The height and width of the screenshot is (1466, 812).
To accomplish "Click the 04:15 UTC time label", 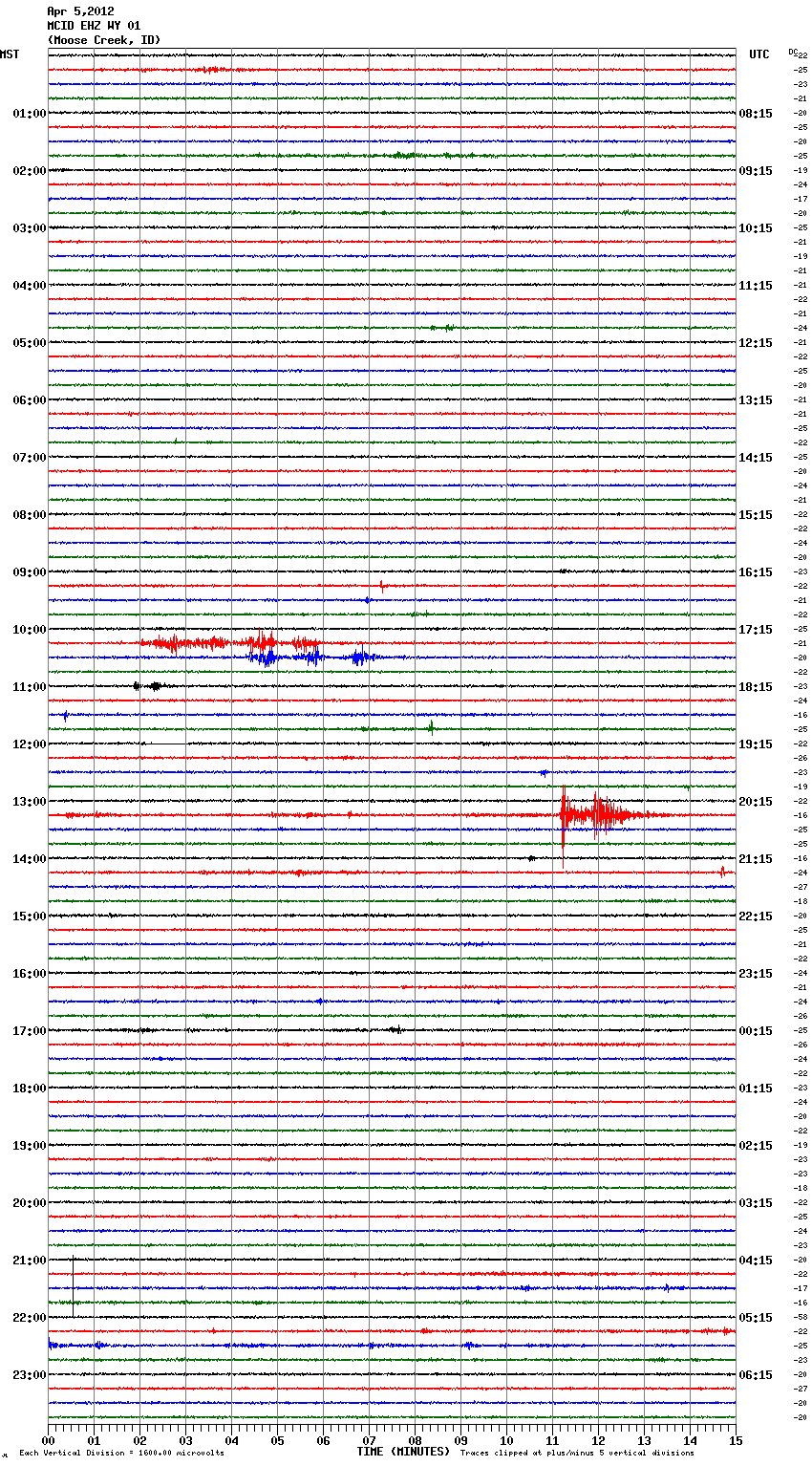I will pos(756,1261).
